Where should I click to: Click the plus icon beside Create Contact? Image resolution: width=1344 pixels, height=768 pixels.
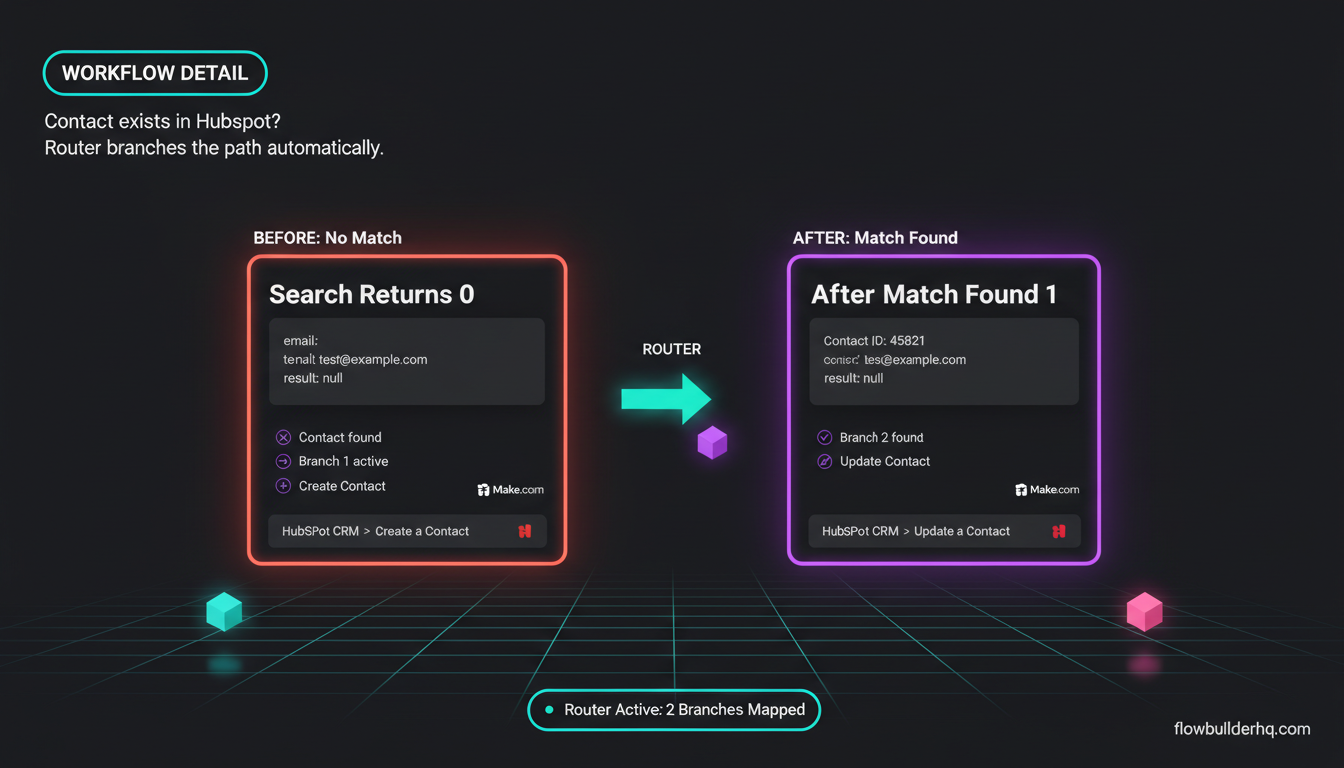283,486
